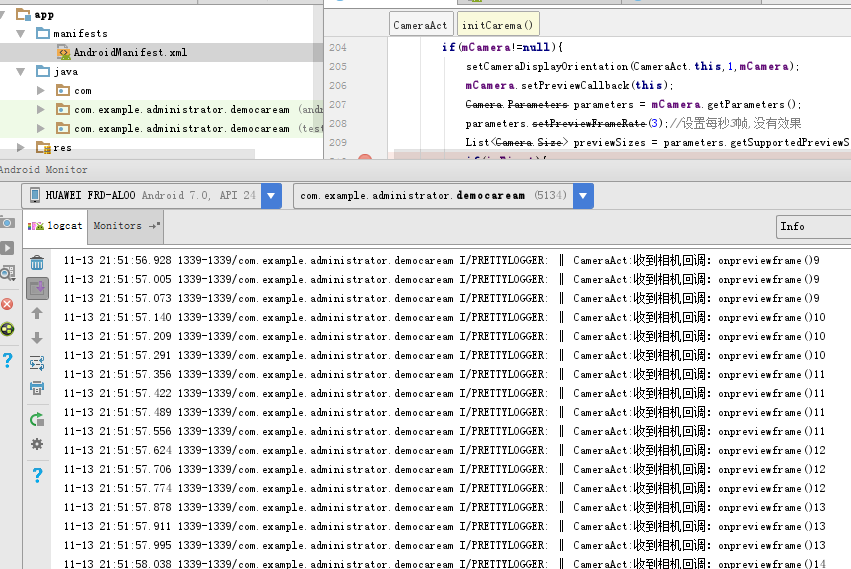Select the log entry at 21:51:57.356
The height and width of the screenshot is (569, 851).
point(444,375)
